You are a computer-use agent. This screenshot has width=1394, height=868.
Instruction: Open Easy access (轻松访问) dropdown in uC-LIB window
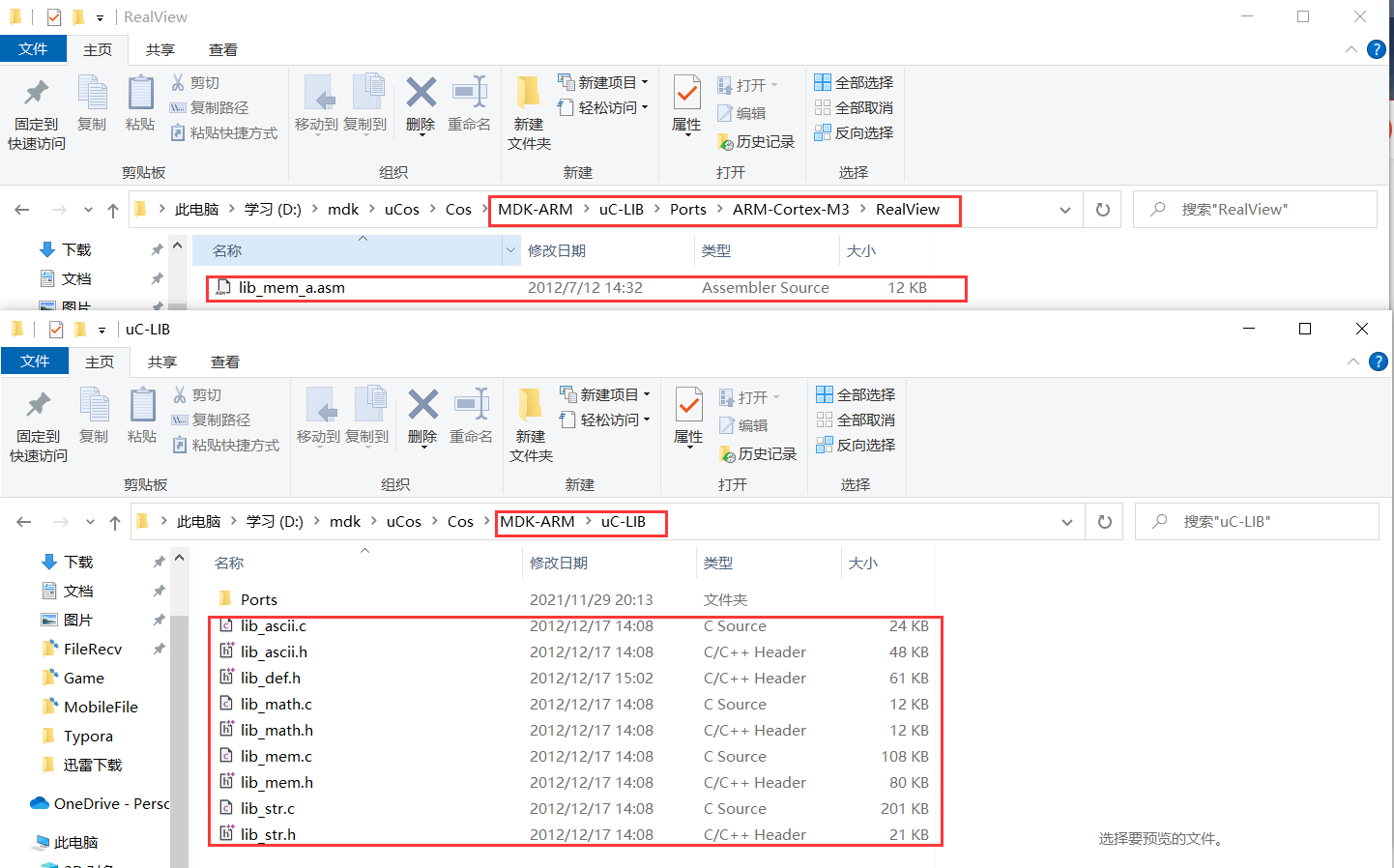pyautogui.click(x=605, y=420)
